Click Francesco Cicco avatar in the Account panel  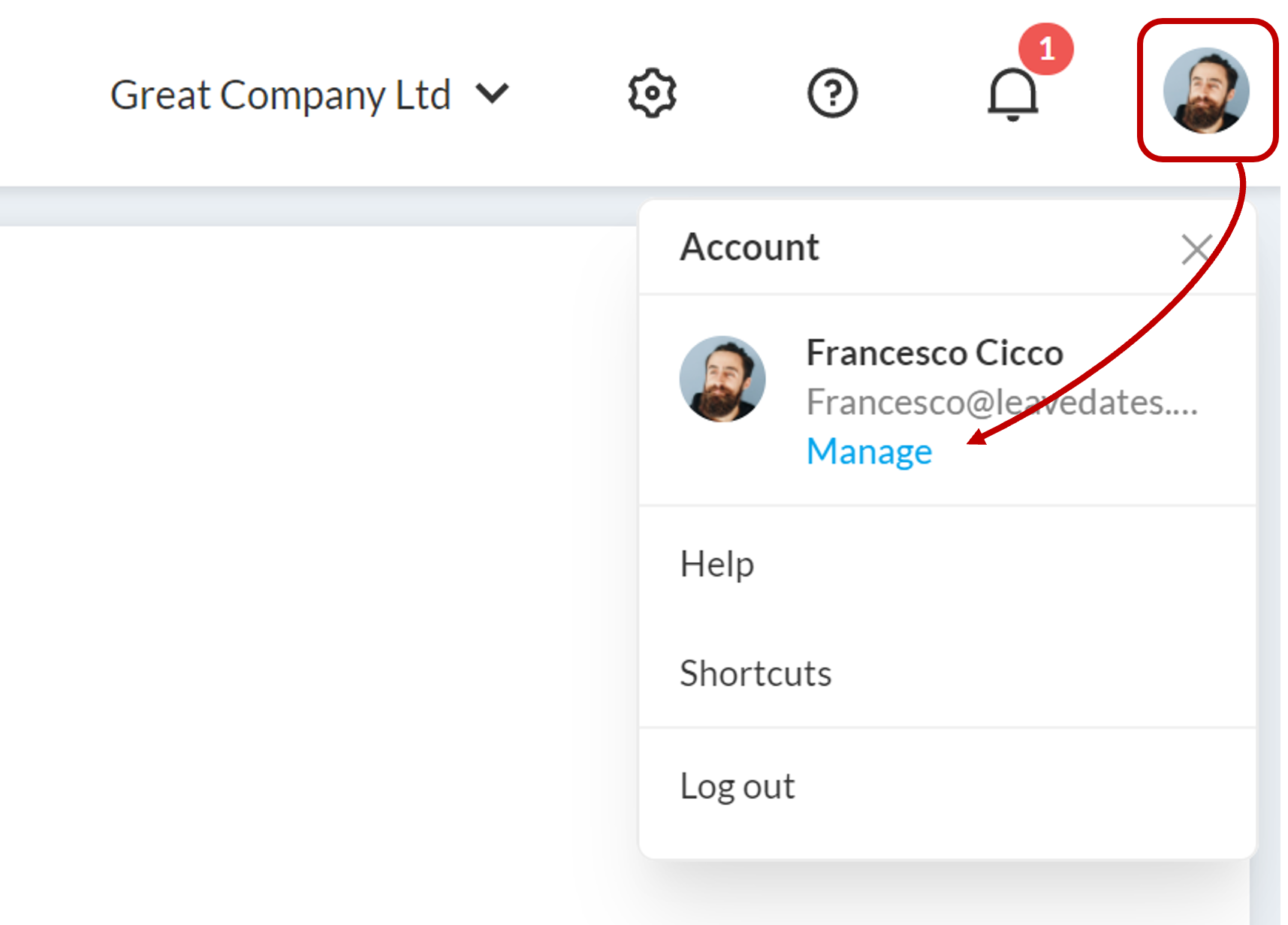(x=722, y=379)
